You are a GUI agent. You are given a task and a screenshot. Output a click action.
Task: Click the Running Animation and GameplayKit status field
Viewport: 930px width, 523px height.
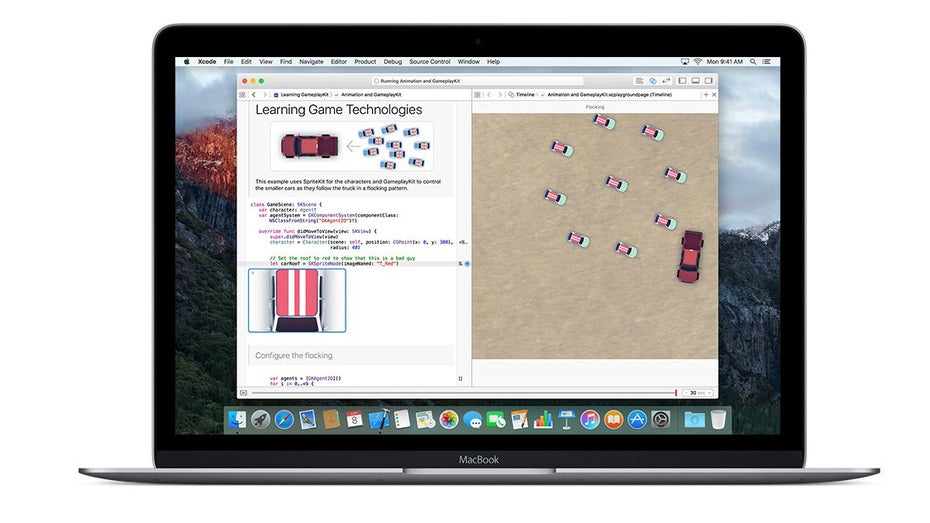(477, 81)
